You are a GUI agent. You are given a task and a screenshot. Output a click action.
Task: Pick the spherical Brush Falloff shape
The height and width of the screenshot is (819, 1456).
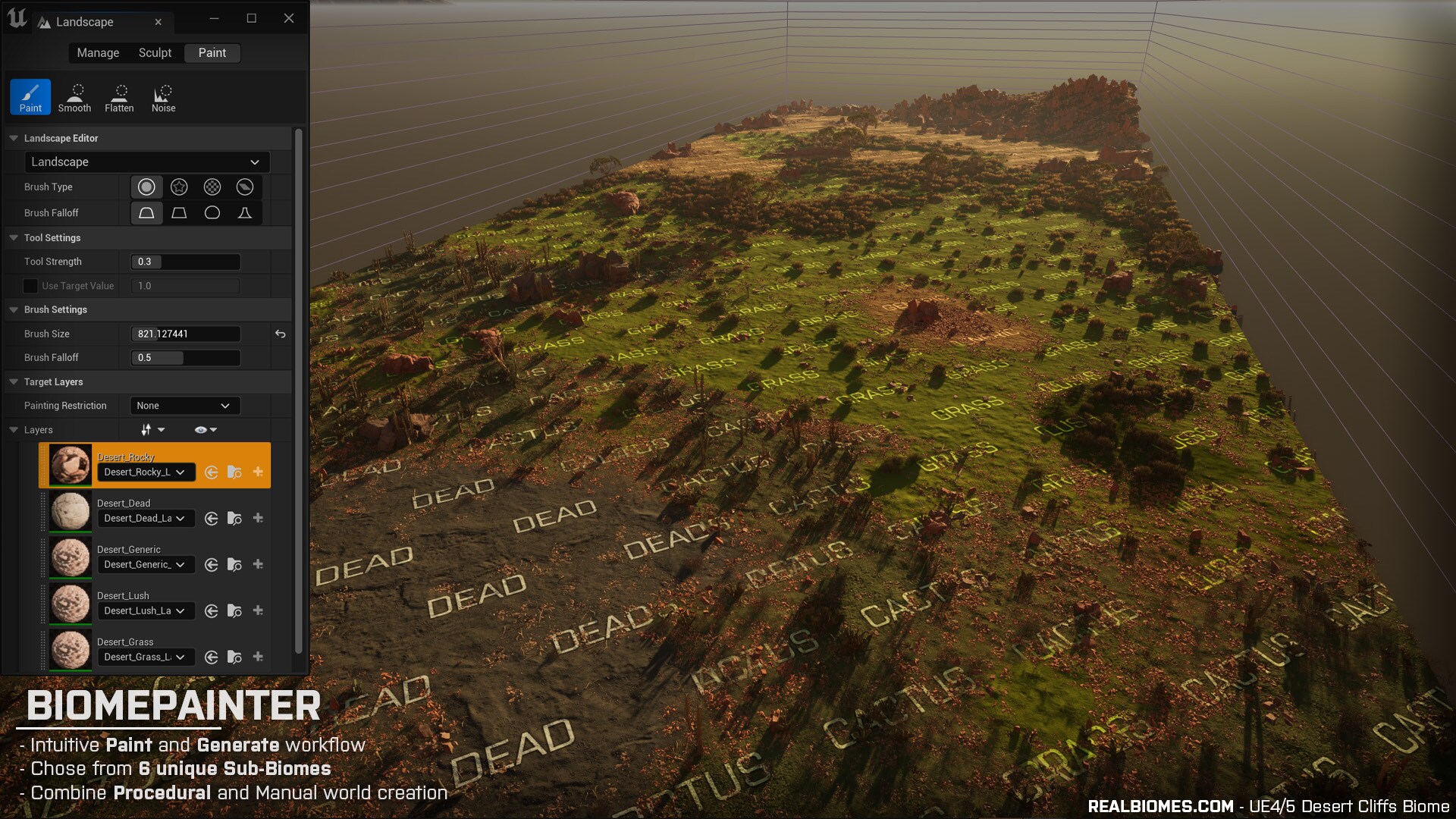(x=212, y=212)
